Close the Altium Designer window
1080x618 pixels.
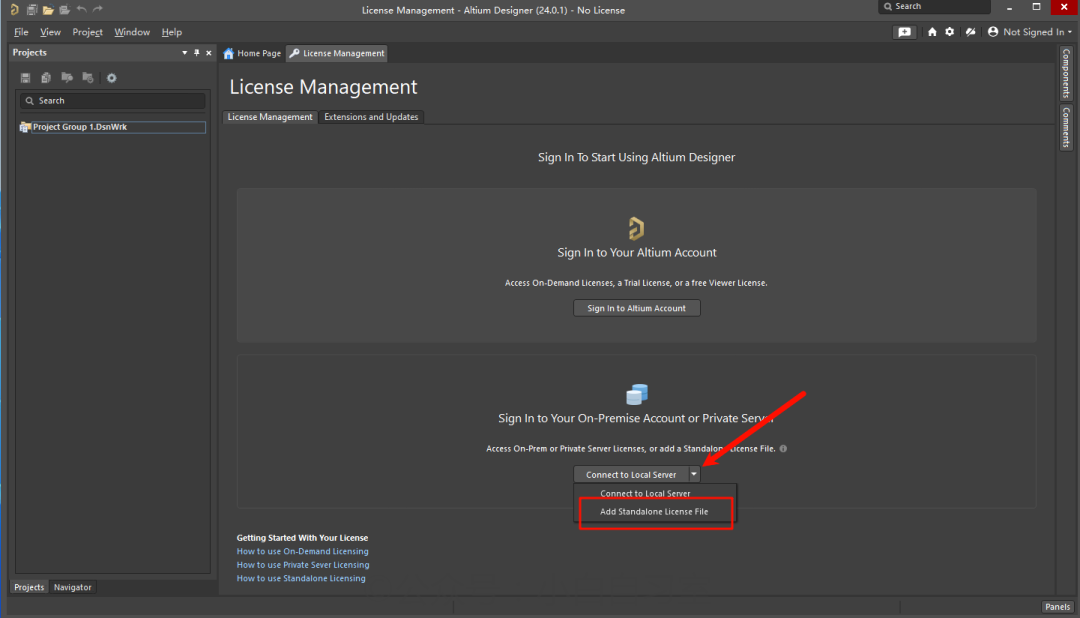pos(1064,8)
